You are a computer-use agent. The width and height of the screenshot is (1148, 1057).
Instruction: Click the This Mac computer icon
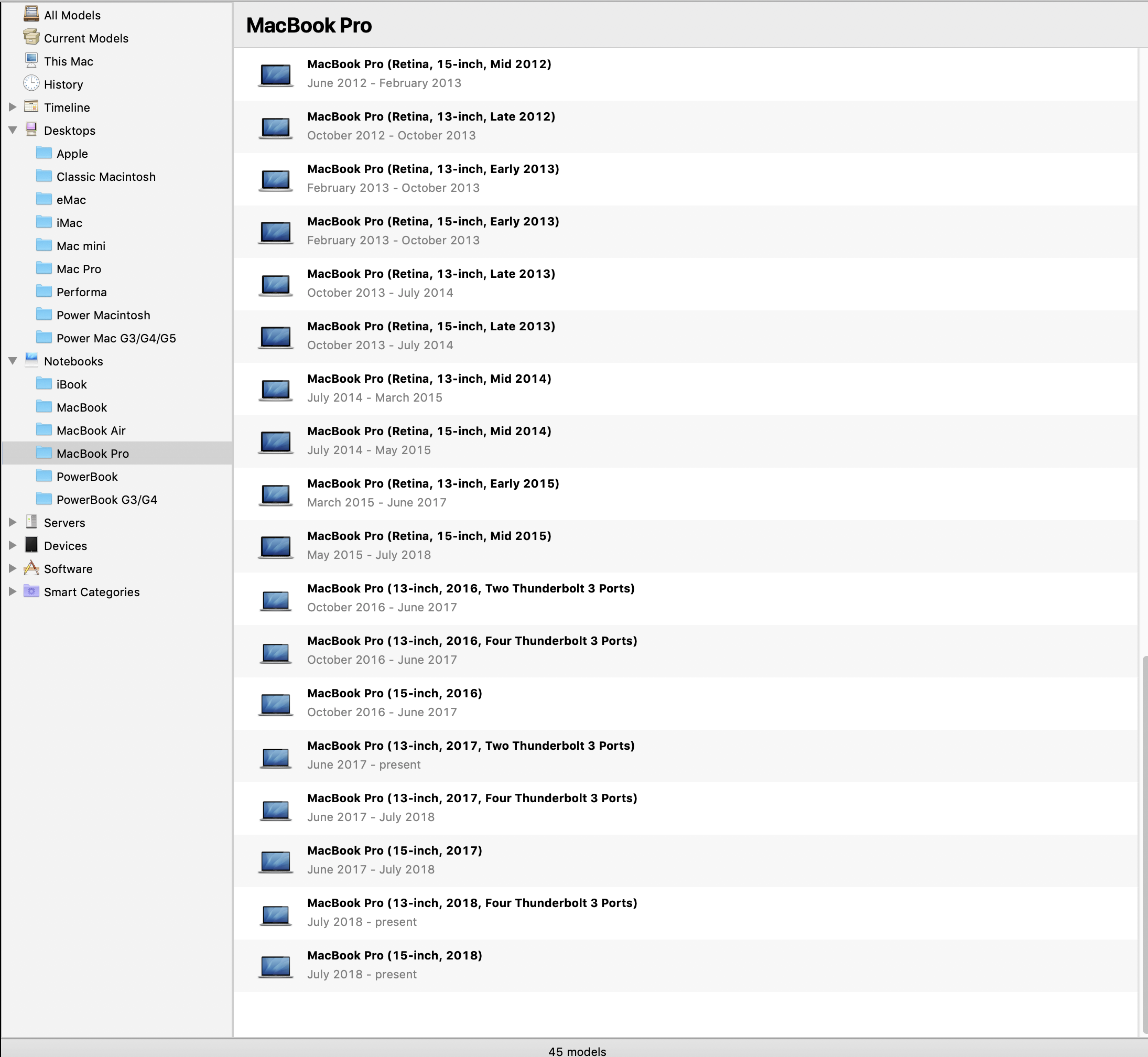coord(31,60)
